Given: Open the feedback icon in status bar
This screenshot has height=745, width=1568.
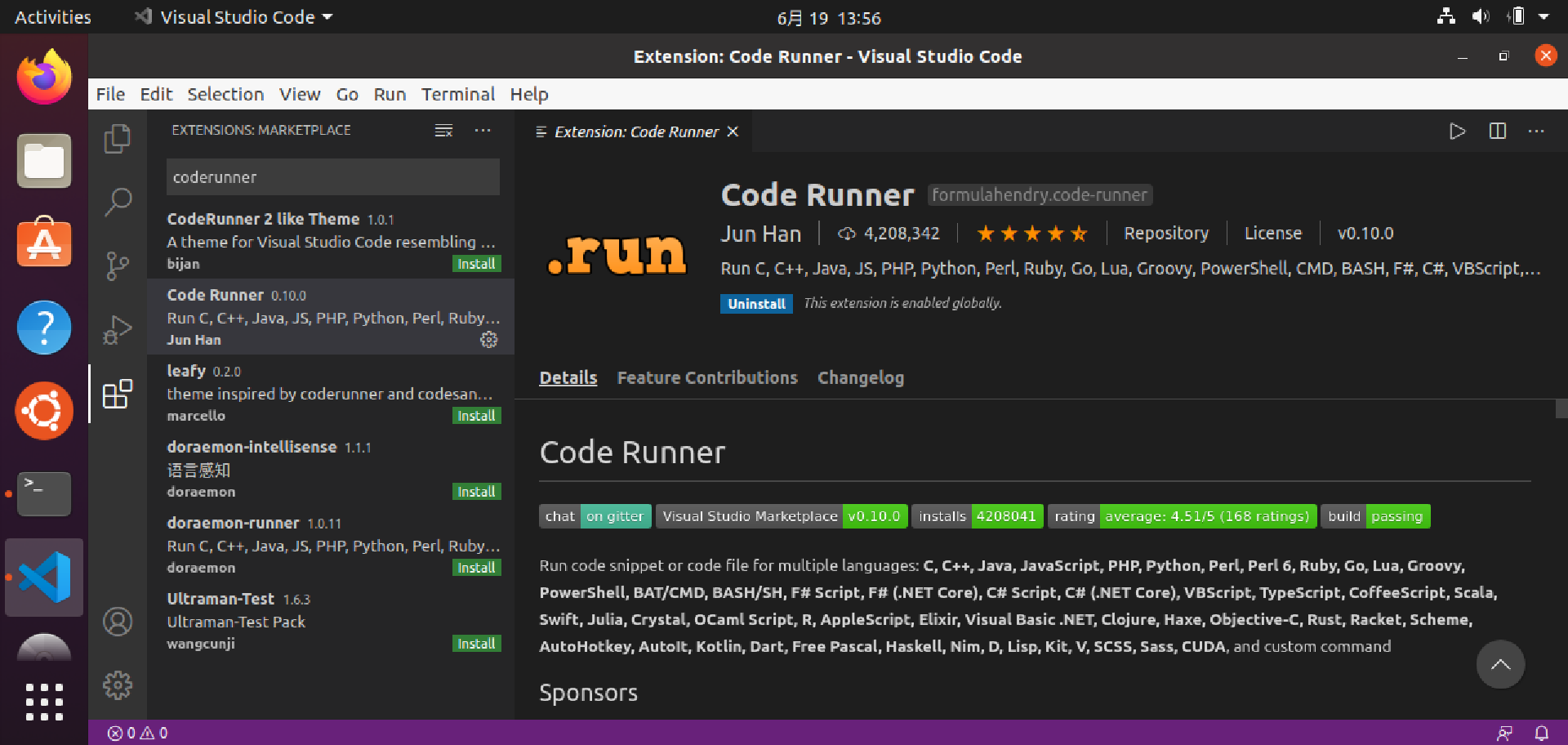Looking at the screenshot, I should point(1504,734).
